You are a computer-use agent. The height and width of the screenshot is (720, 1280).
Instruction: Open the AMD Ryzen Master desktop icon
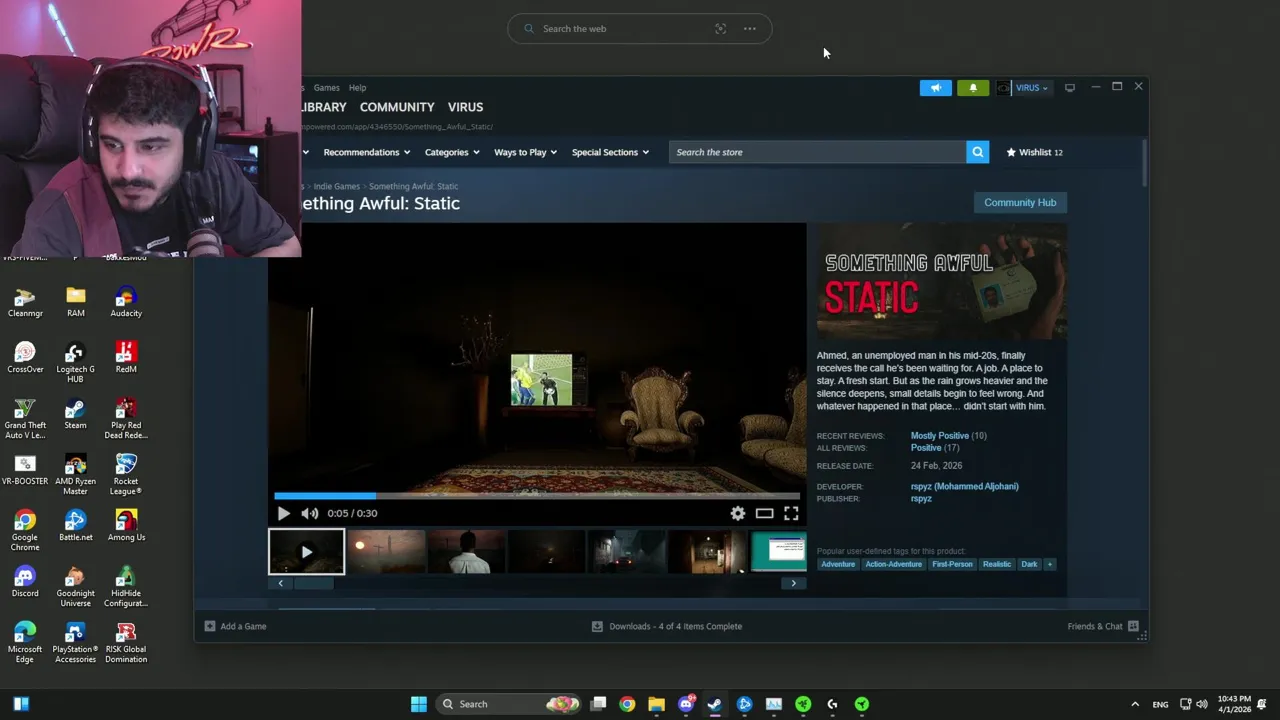[75, 475]
